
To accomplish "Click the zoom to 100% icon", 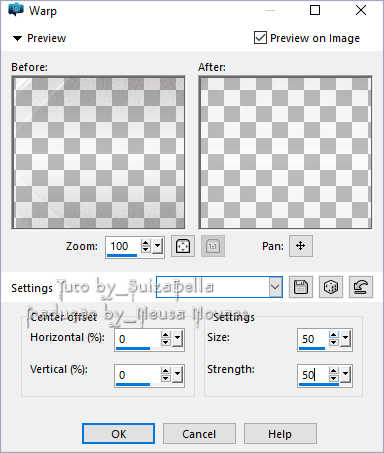I will click(x=213, y=246).
